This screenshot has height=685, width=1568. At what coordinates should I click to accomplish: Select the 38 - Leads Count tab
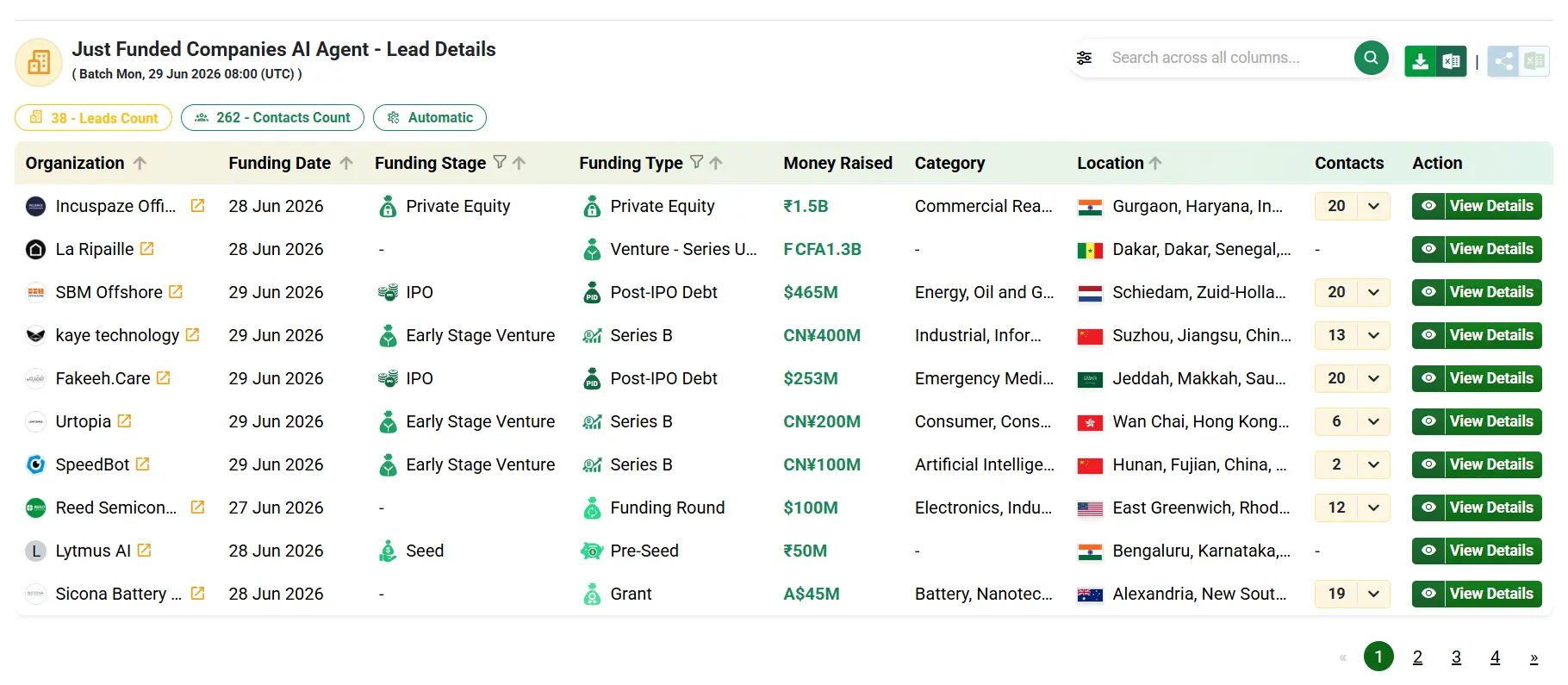click(93, 118)
